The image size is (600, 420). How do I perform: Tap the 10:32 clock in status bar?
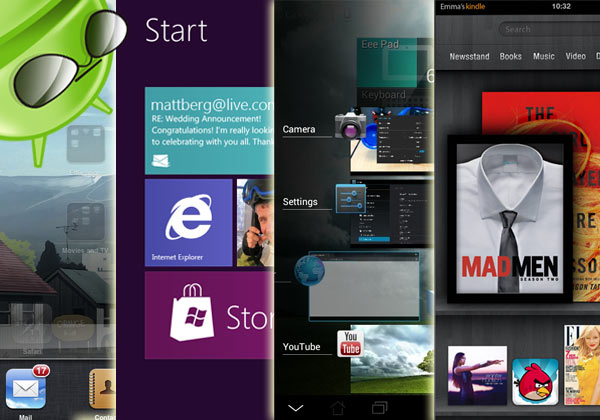[x=561, y=7]
